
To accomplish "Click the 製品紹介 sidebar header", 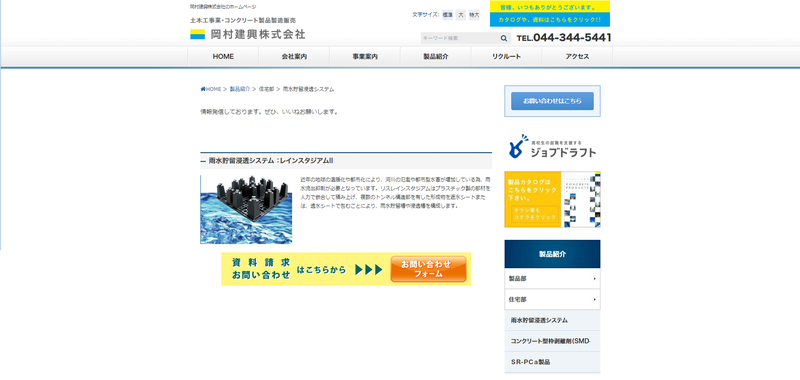I will (552, 254).
